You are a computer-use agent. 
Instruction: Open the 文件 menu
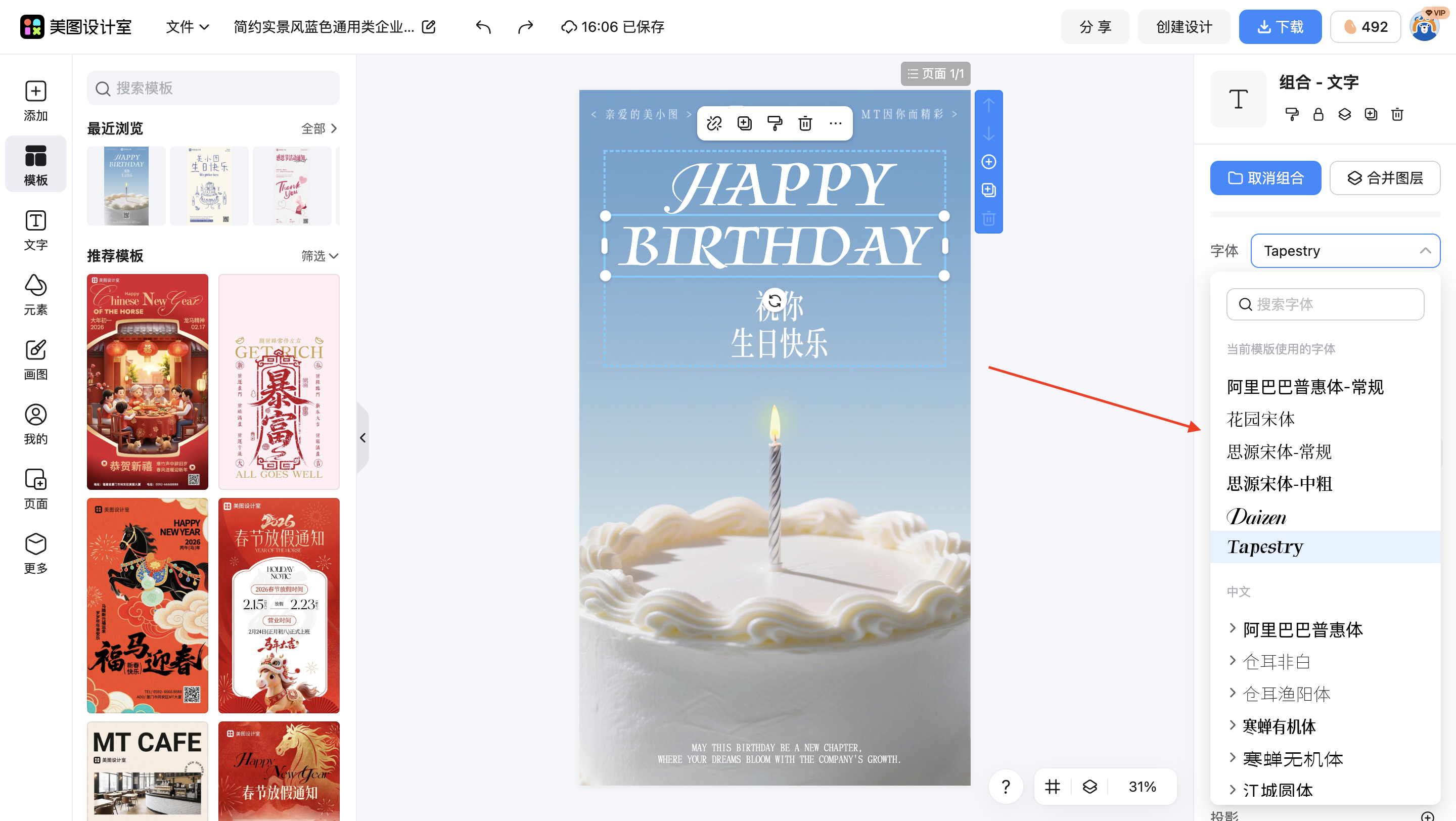[x=187, y=27]
